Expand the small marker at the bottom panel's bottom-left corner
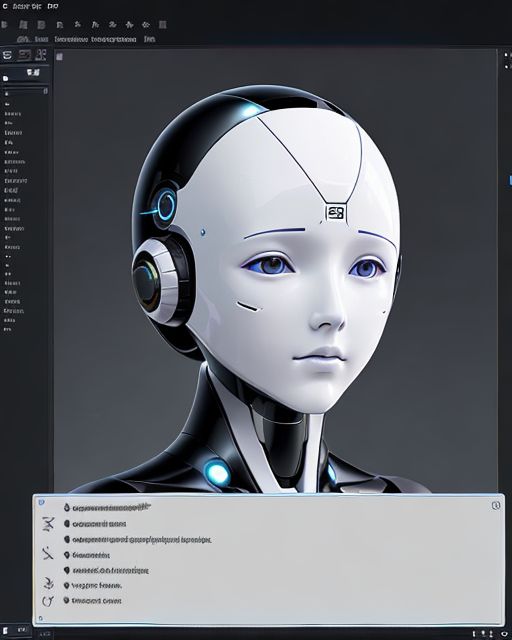The image size is (512, 640). [x=40, y=619]
